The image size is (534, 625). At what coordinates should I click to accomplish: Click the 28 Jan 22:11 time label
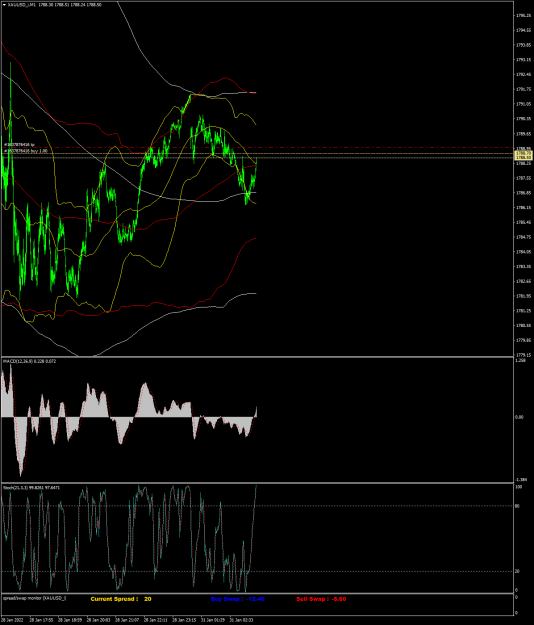click(x=156, y=620)
